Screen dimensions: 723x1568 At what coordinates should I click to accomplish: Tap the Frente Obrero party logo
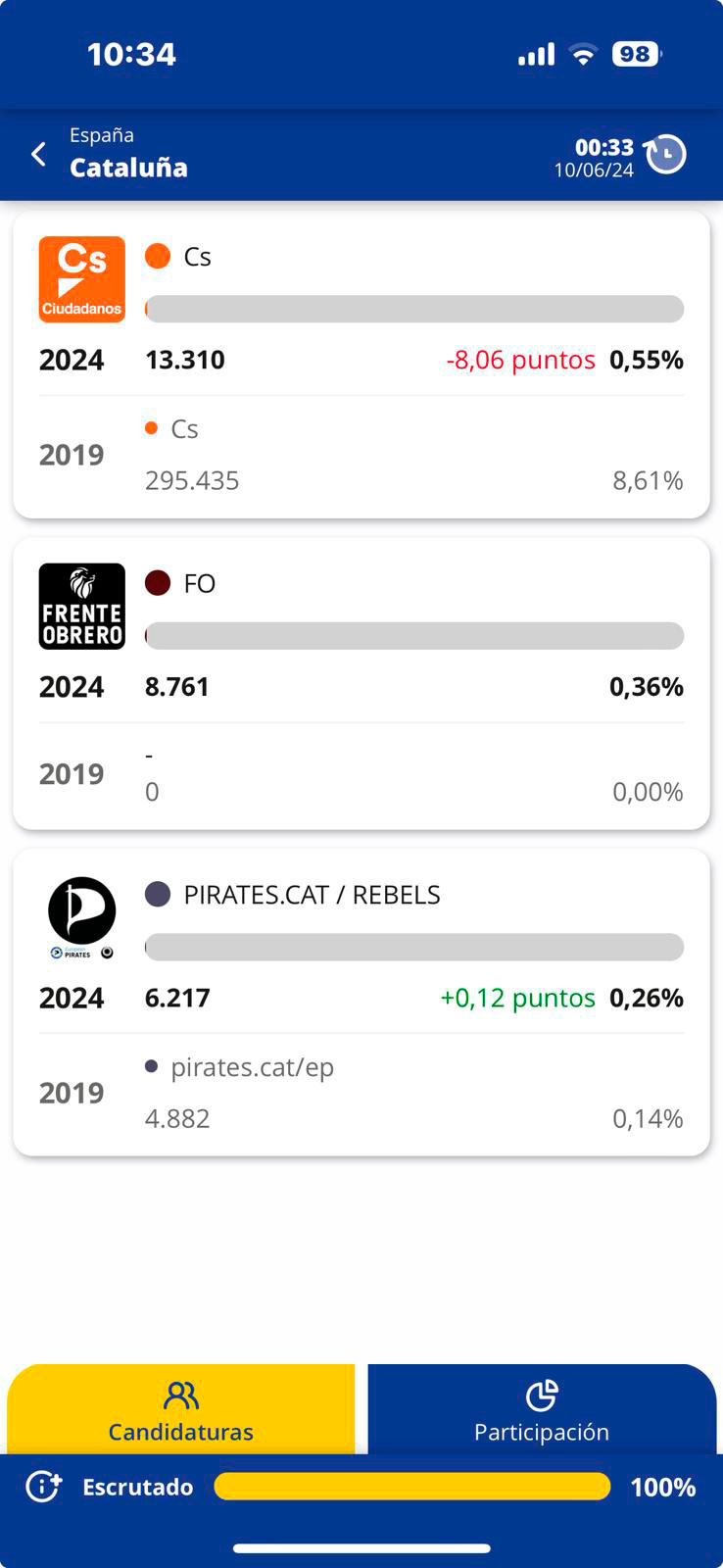point(82,606)
